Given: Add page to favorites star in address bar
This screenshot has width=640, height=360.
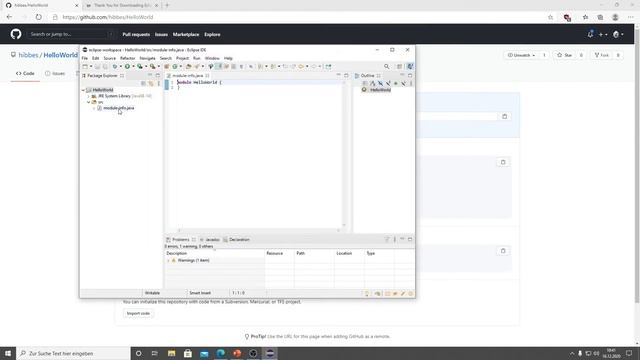Looking at the screenshot, I should pos(550,17).
